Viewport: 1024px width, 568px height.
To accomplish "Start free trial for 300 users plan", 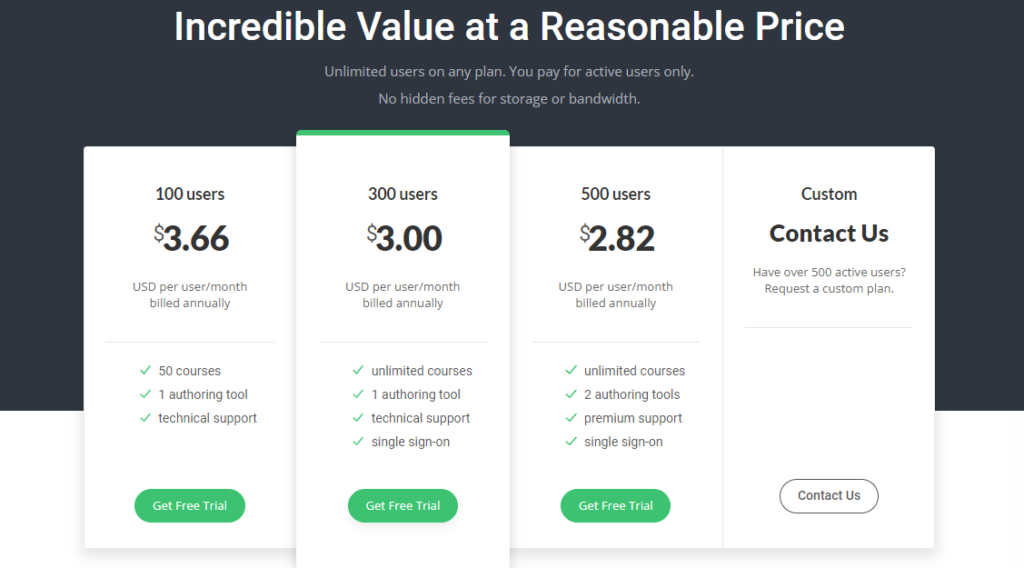I will click(403, 505).
